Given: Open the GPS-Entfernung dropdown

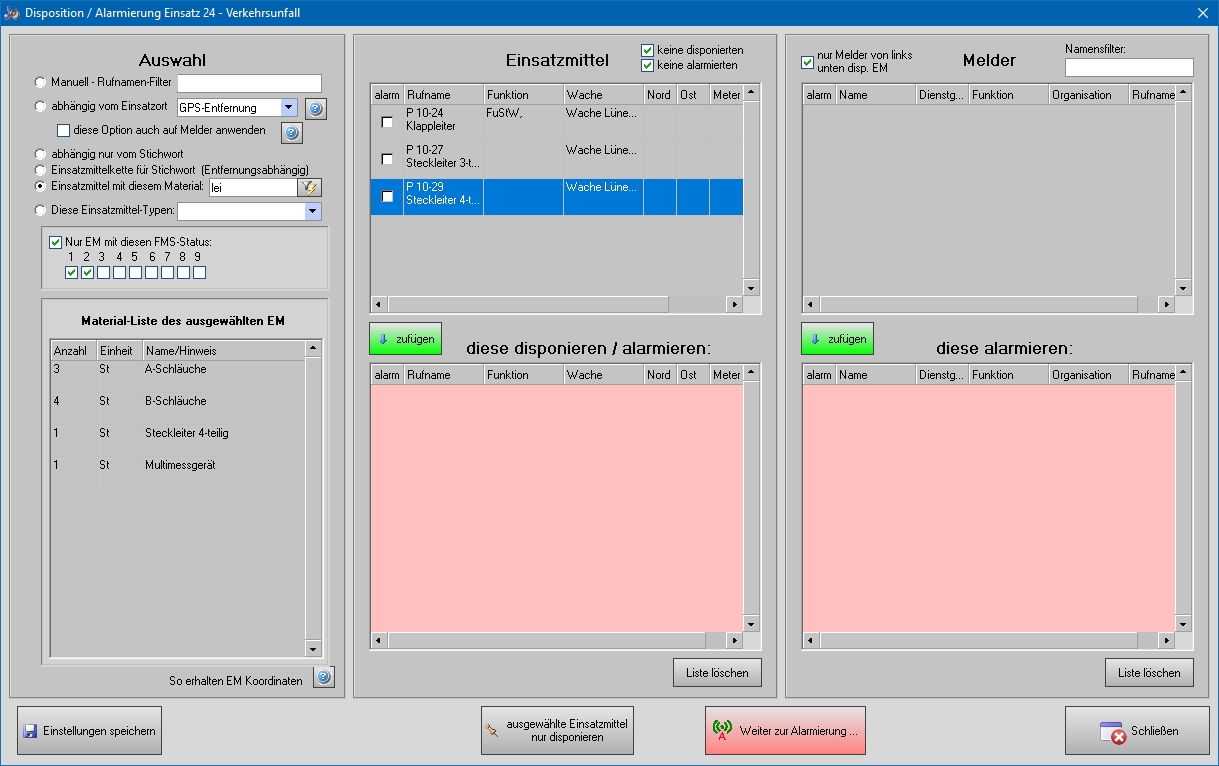Looking at the screenshot, I should coord(288,108).
